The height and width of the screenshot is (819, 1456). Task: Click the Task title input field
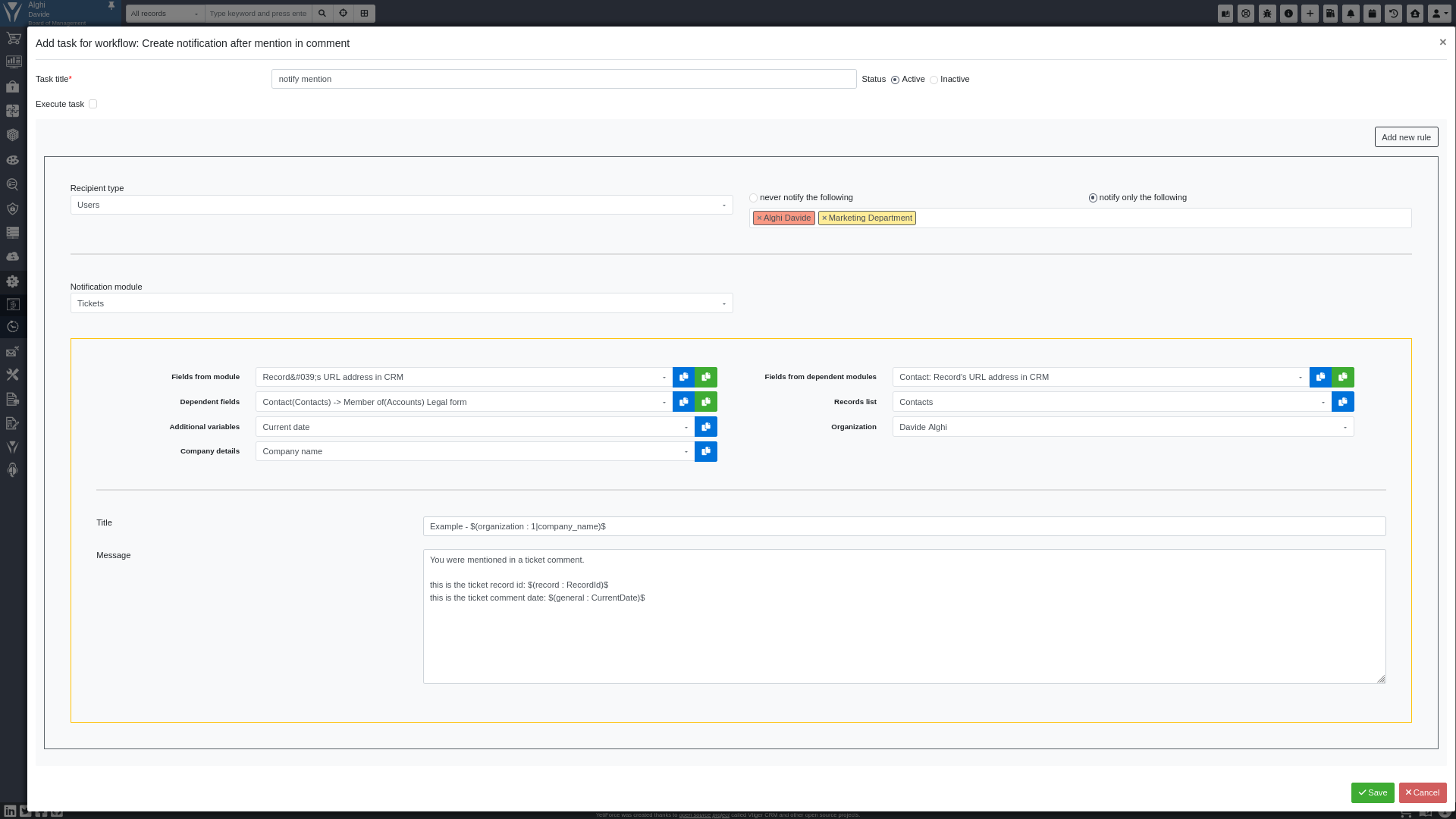click(563, 79)
